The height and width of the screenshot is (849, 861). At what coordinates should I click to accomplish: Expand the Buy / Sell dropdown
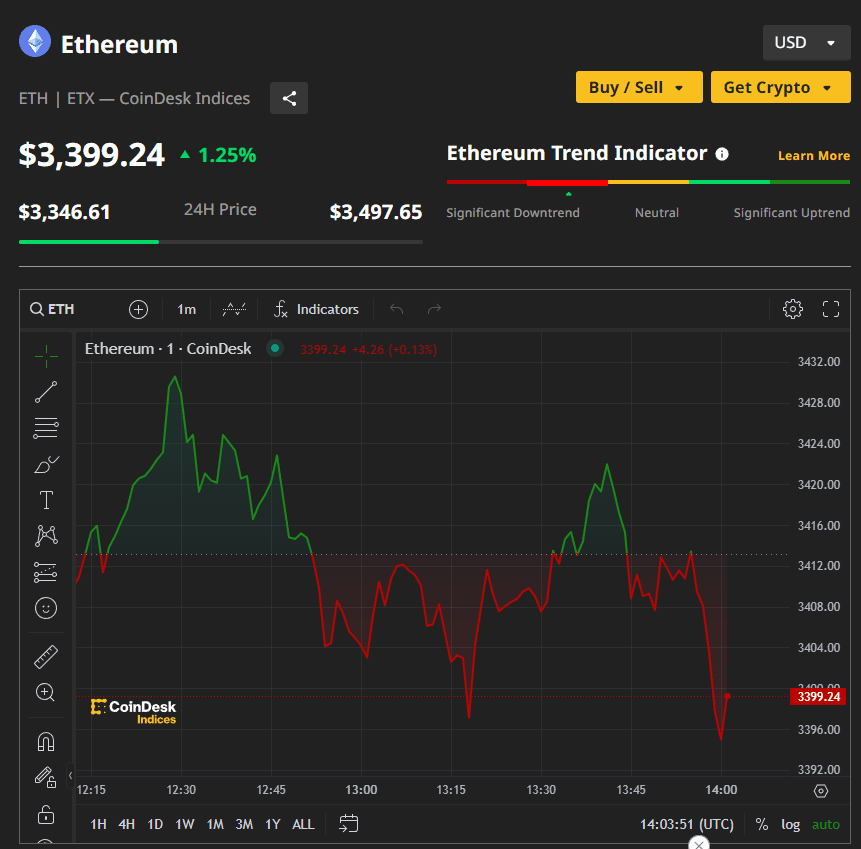point(639,87)
